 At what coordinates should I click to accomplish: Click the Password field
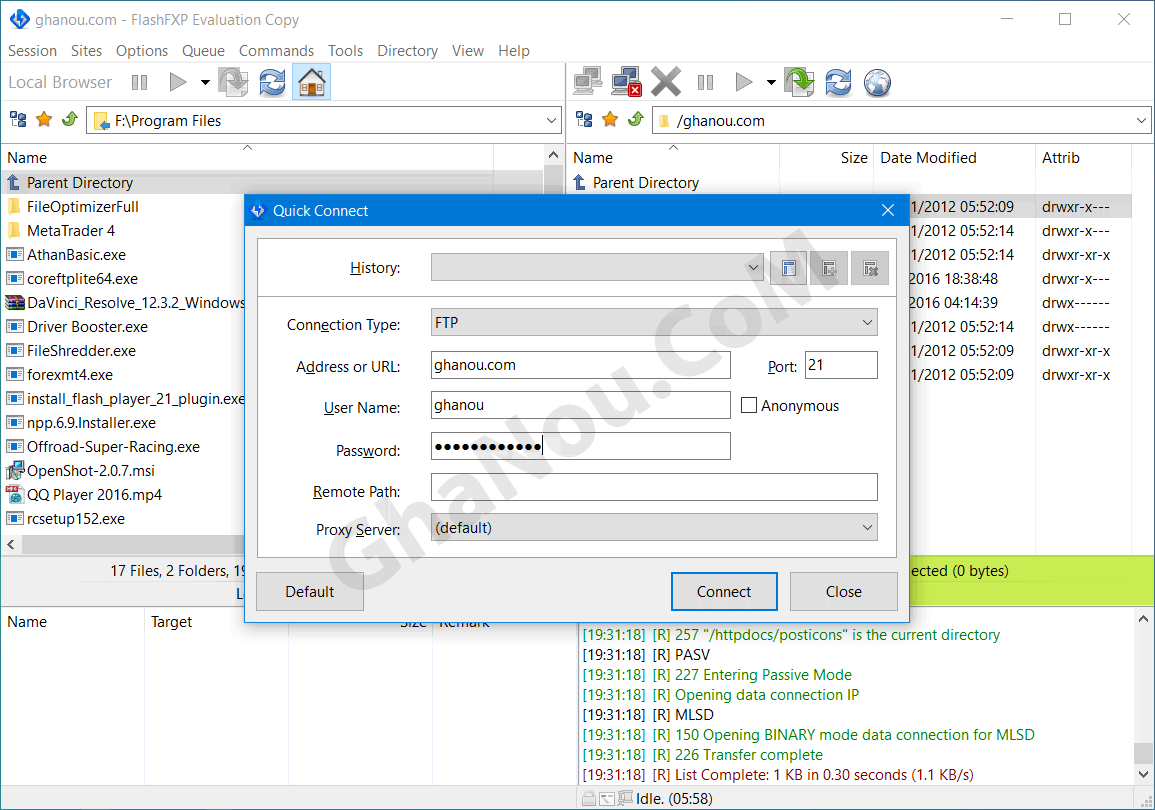[x=580, y=446]
